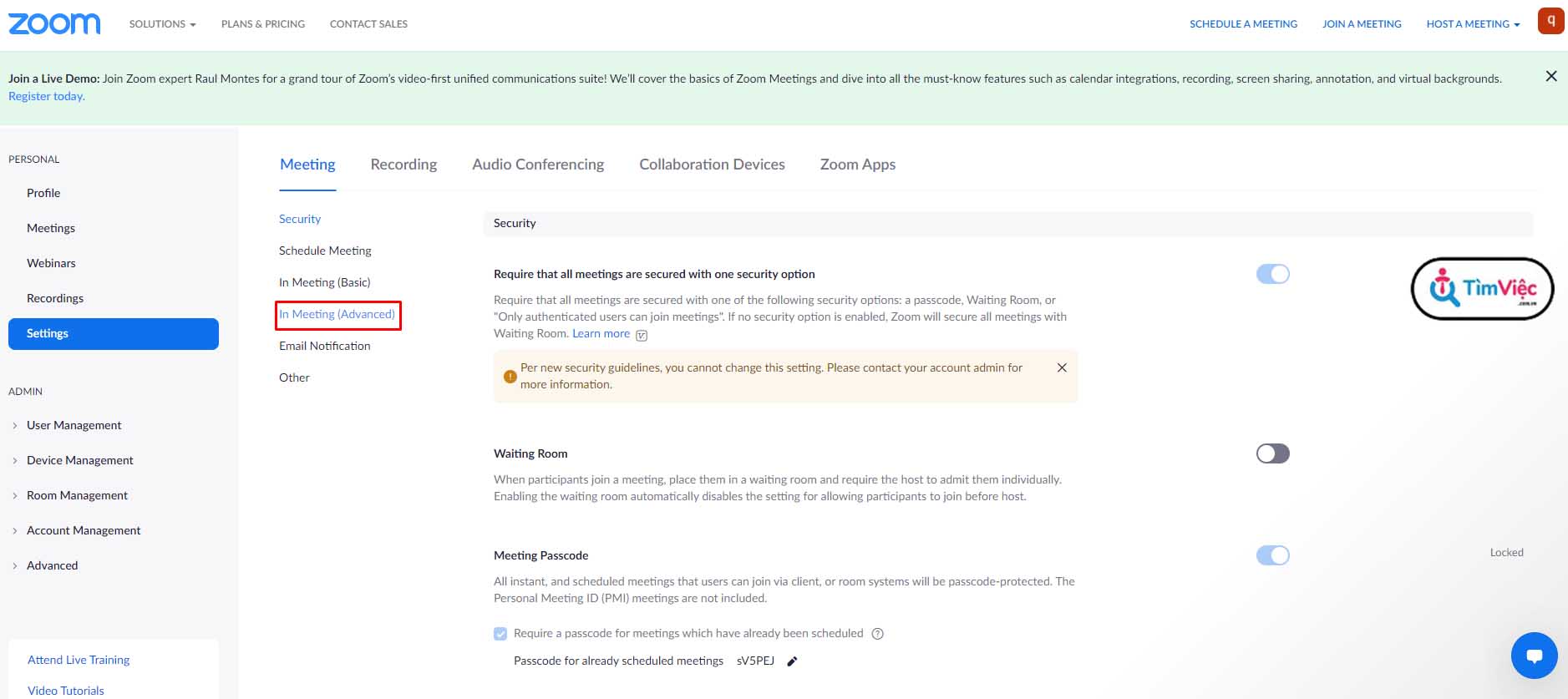Open Meetings in sidebar
Image resolution: width=1568 pixels, height=699 pixels.
[51, 228]
